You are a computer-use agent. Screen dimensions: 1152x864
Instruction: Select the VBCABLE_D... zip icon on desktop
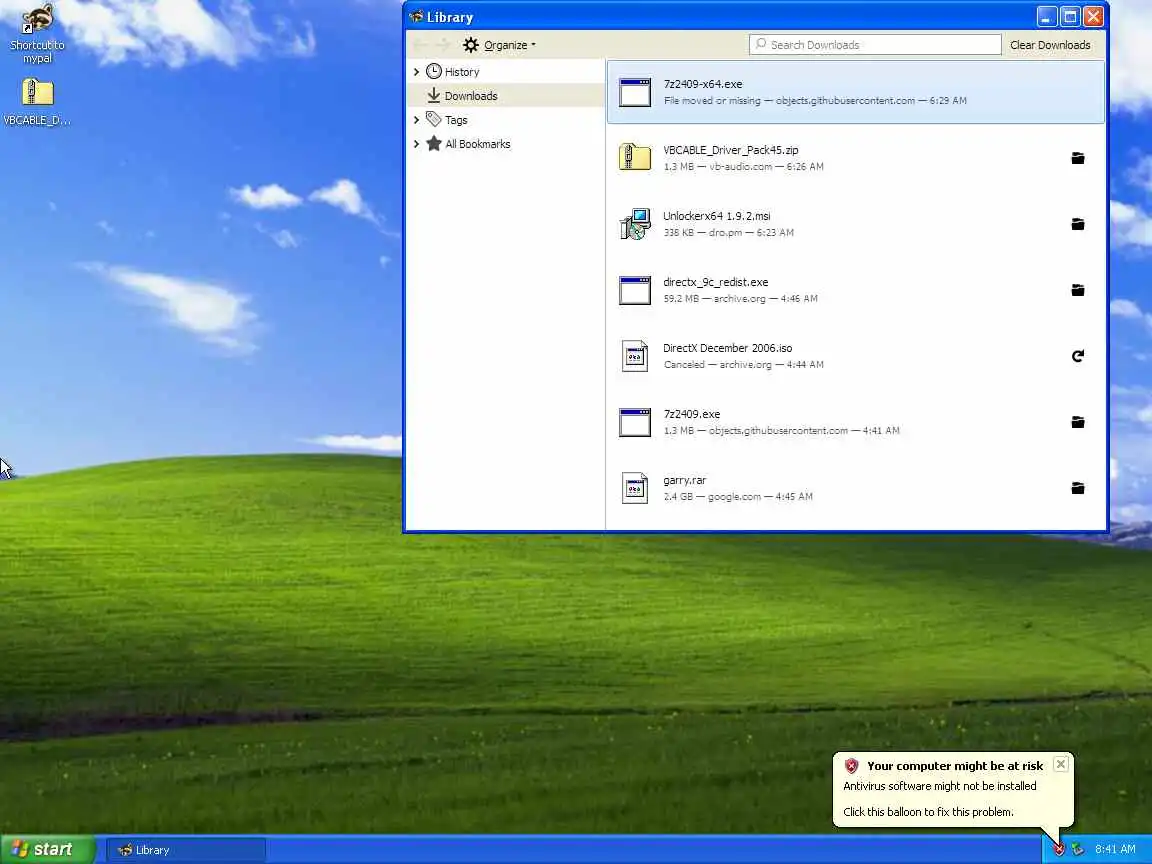(37, 102)
